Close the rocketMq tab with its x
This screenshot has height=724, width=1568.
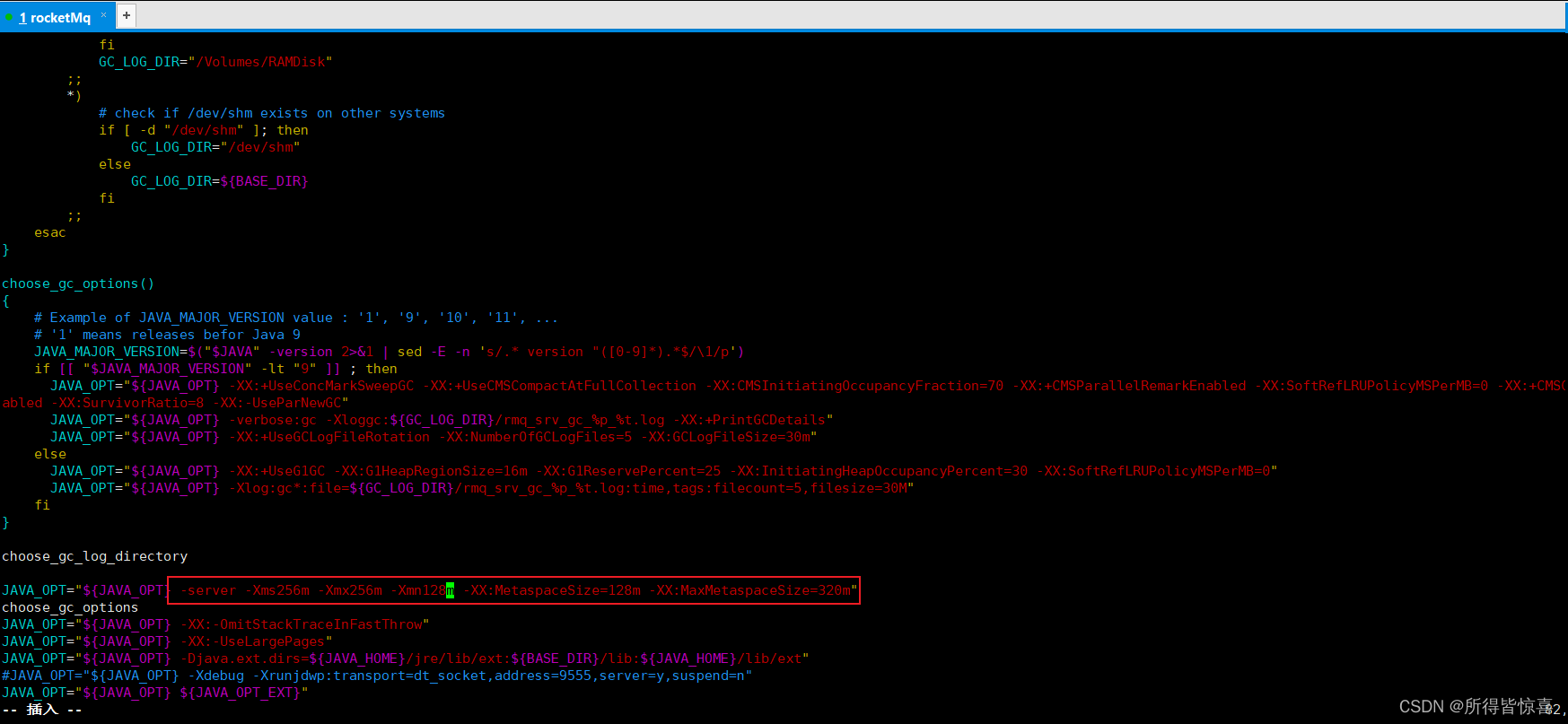tap(103, 14)
